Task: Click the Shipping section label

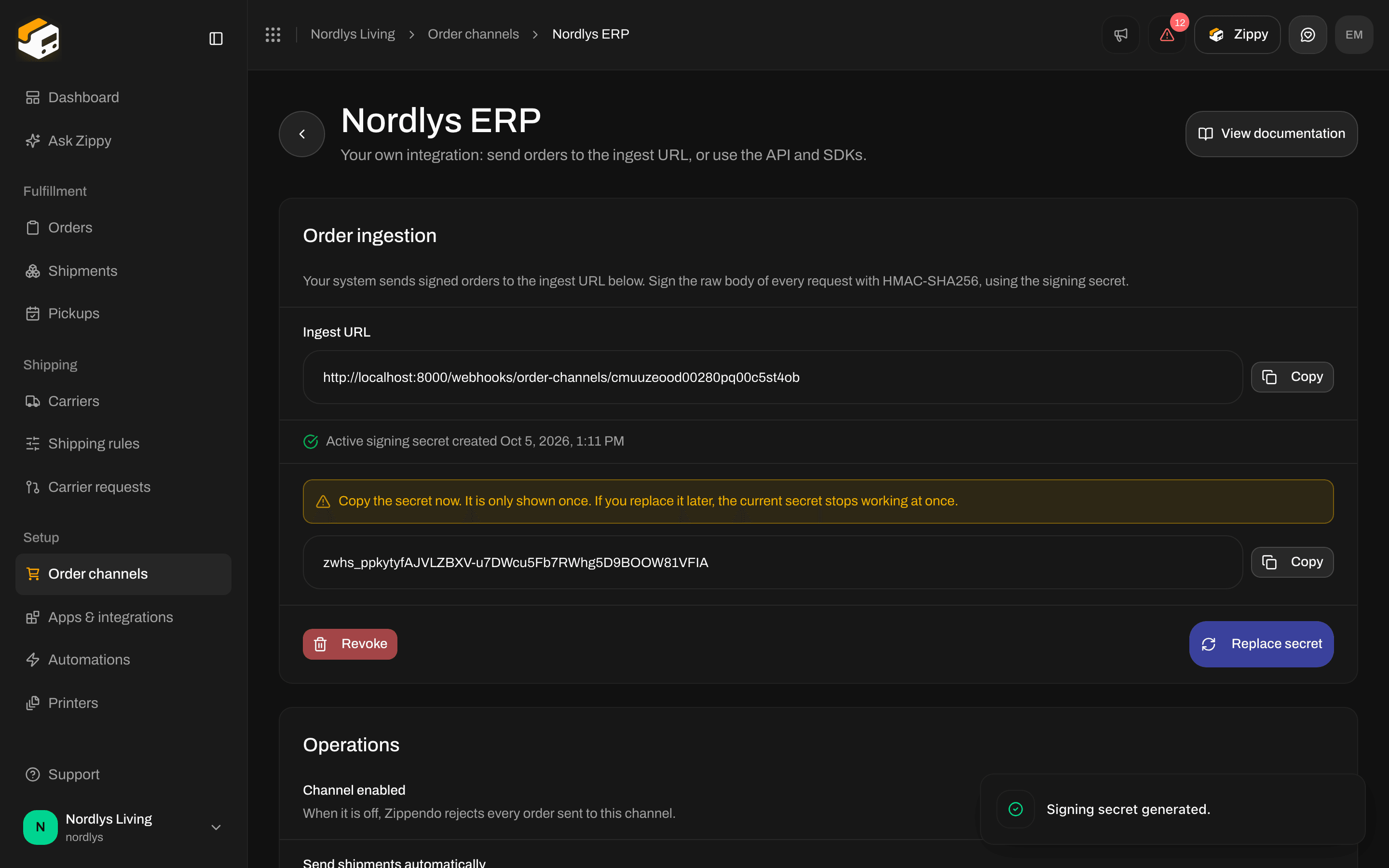Action: (50, 365)
